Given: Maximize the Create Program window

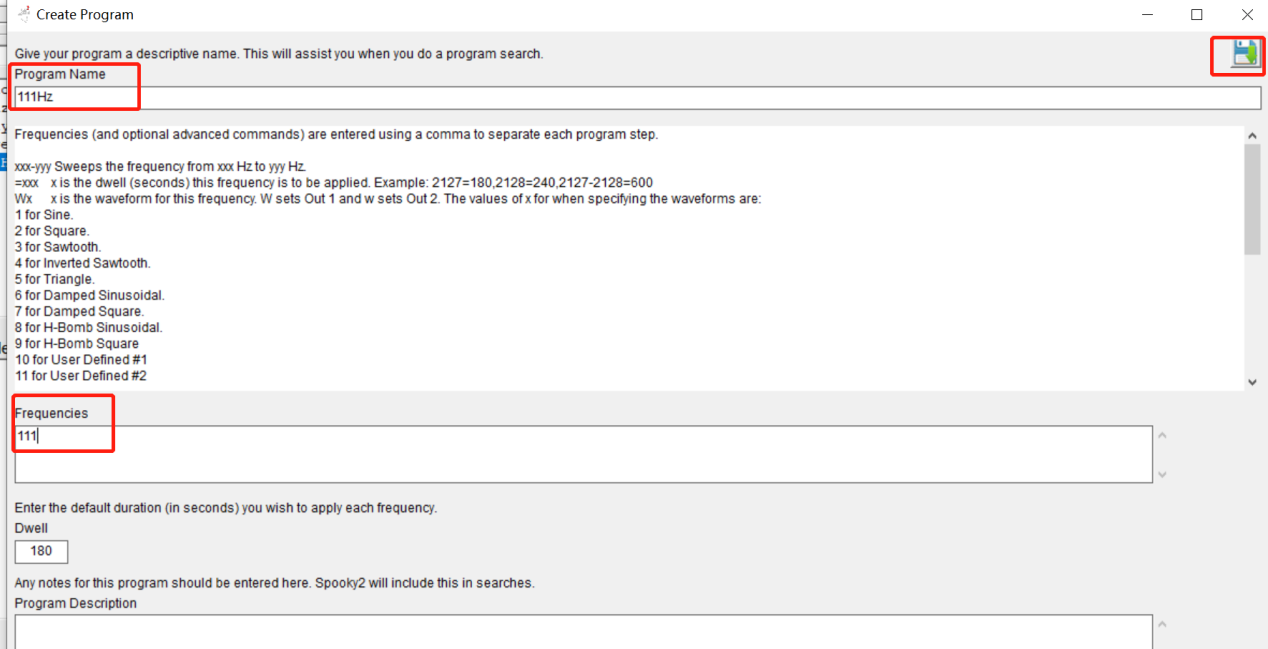Looking at the screenshot, I should tap(1196, 15).
